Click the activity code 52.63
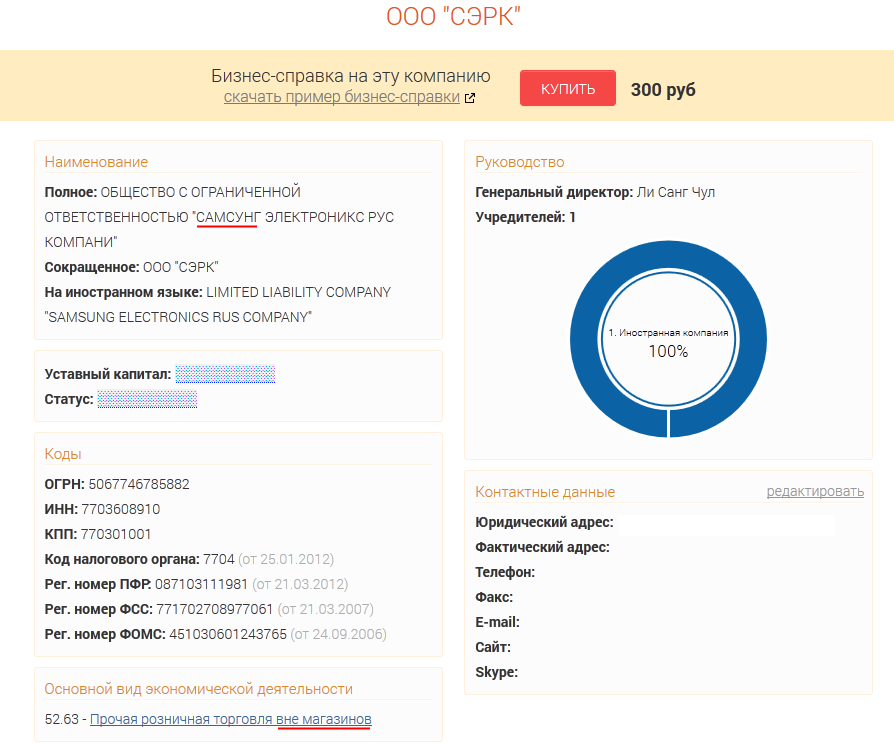 pyautogui.click(x=62, y=719)
